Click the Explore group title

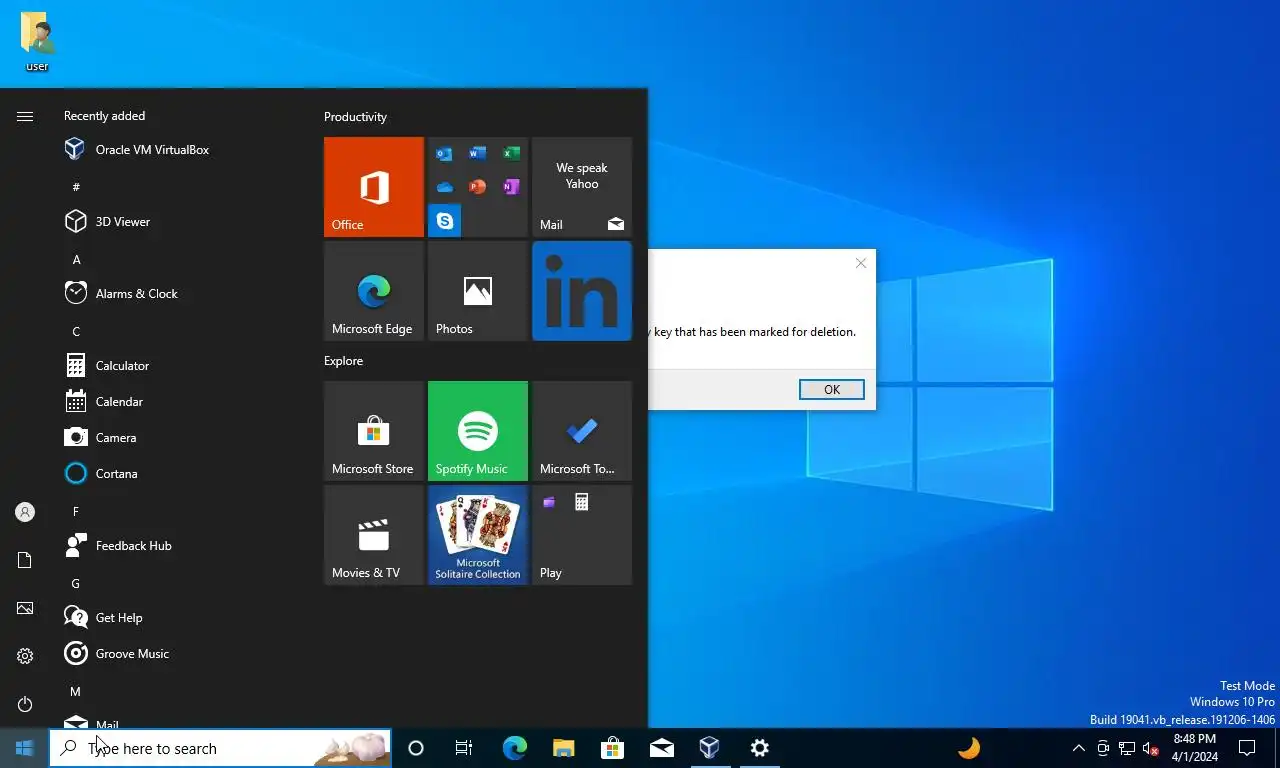click(343, 361)
